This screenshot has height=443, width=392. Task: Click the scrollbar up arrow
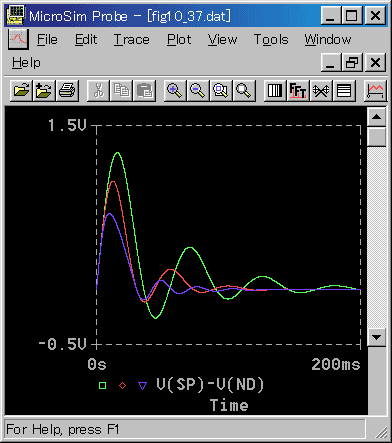tap(377, 117)
